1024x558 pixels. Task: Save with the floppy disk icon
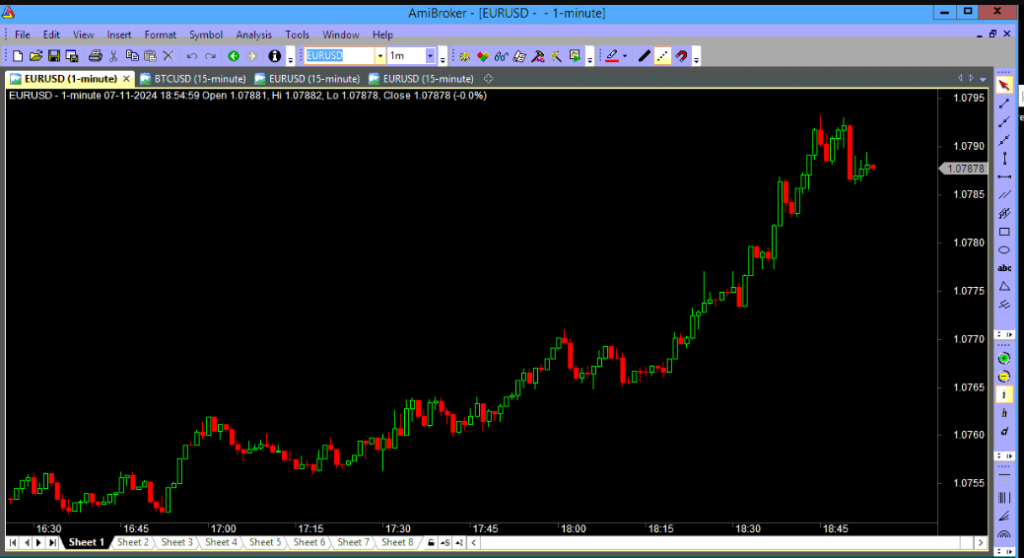click(54, 56)
